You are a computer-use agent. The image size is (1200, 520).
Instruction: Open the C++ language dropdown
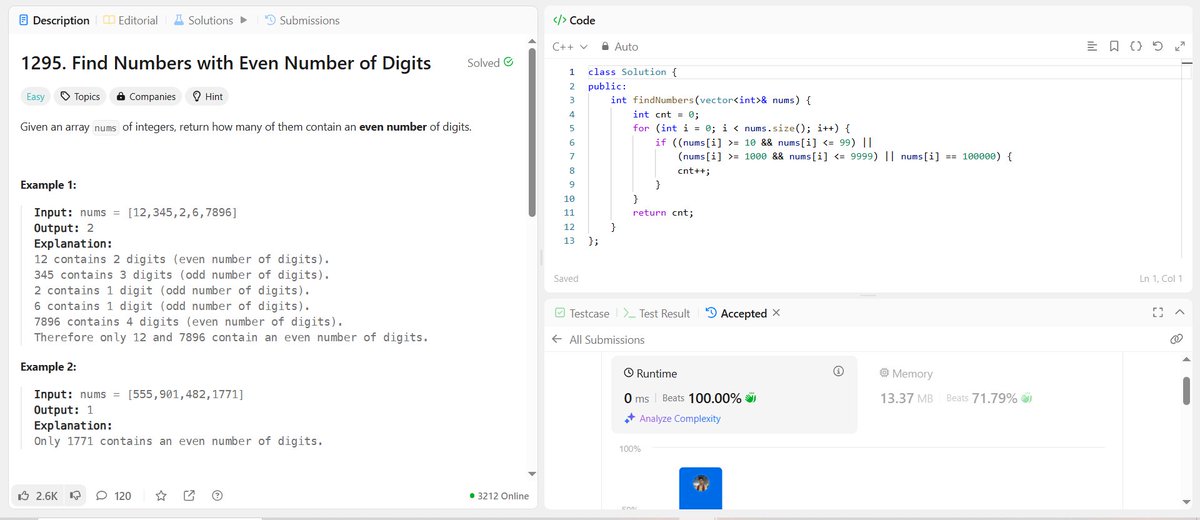570,47
